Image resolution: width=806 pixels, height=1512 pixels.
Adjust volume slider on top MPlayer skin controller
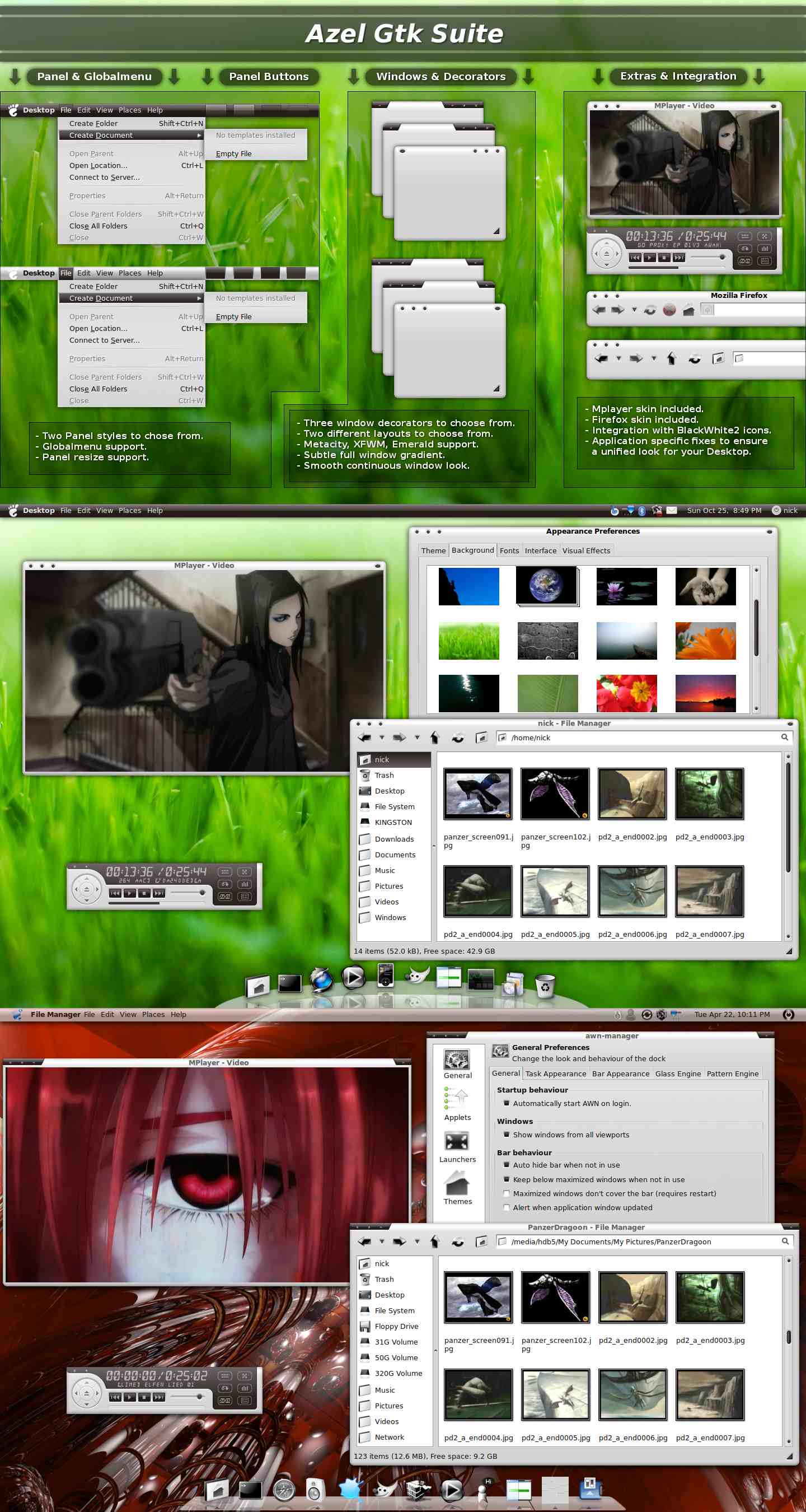tap(707, 257)
